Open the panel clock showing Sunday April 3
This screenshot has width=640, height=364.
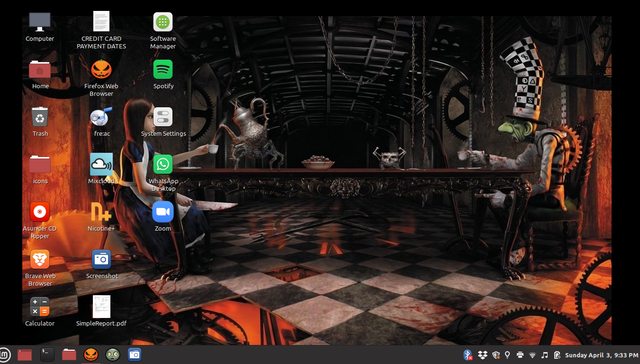coord(602,355)
